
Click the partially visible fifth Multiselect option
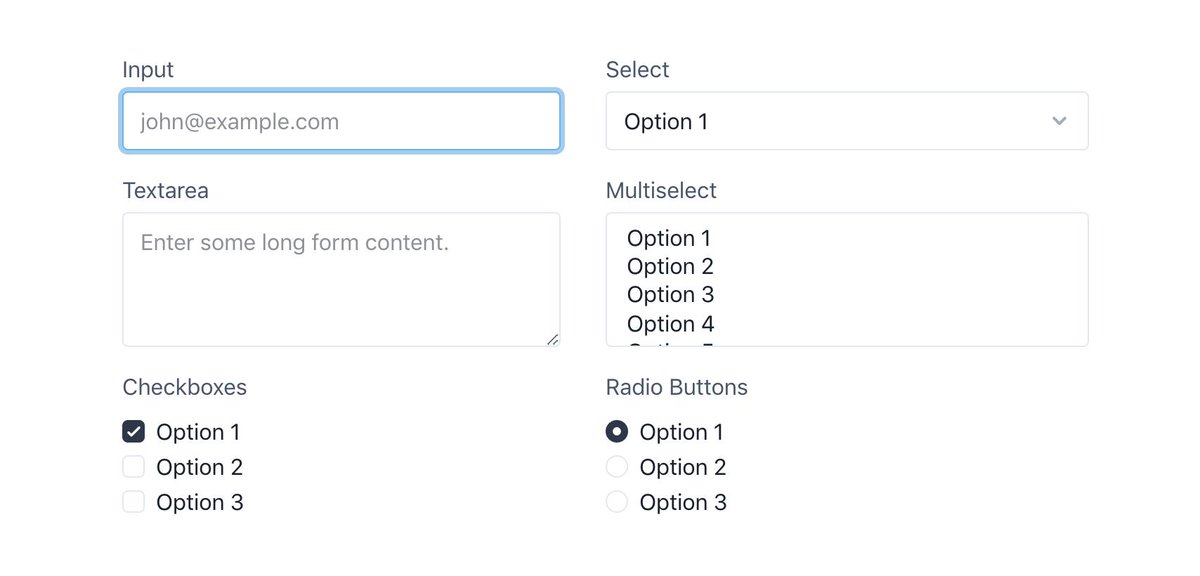coord(670,343)
